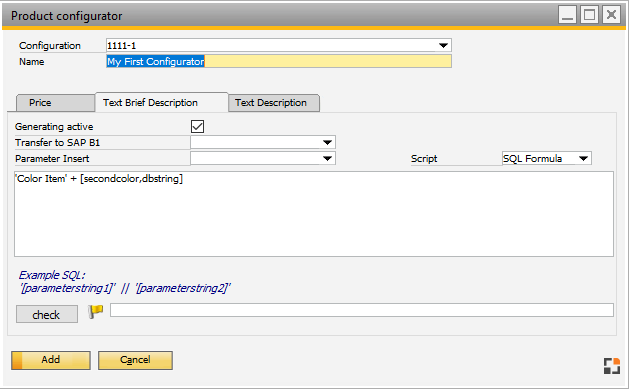Viewport: 629px width, 389px height.
Task: Click the Name input field
Action: [279, 61]
